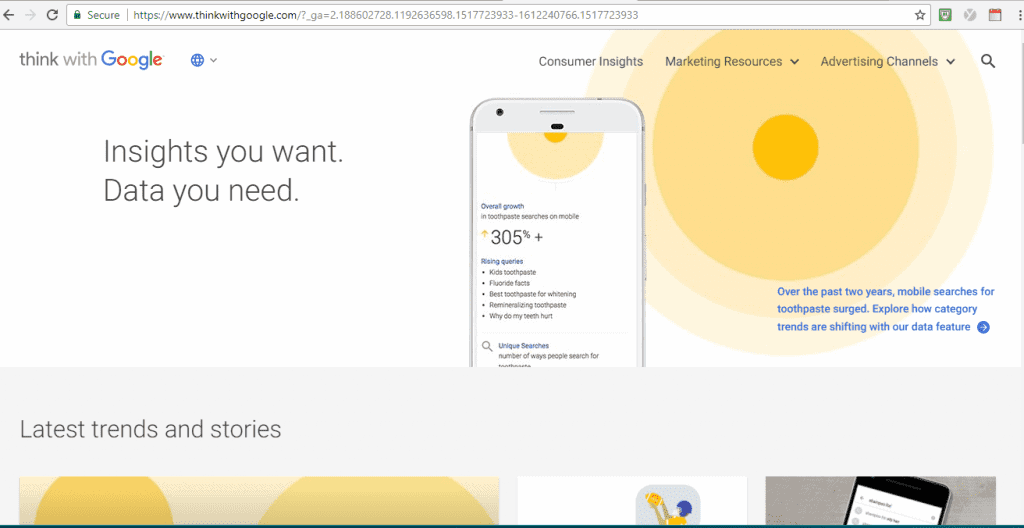Screen dimensions: 1024x528
Task: Click 'Insights you want.' headline
Action: 223,152
